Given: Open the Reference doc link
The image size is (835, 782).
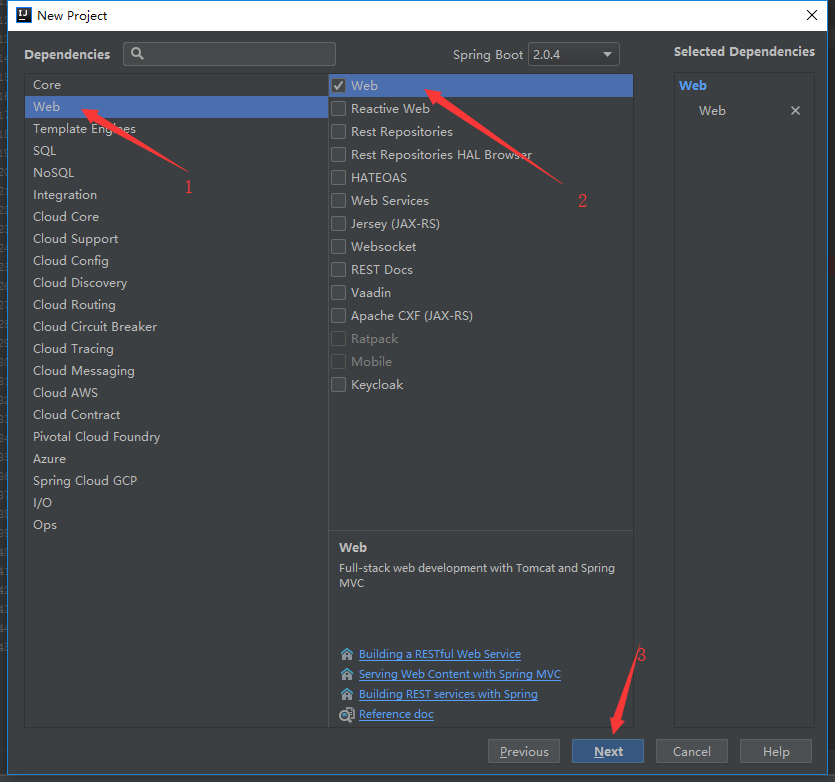Looking at the screenshot, I should pyautogui.click(x=396, y=714).
